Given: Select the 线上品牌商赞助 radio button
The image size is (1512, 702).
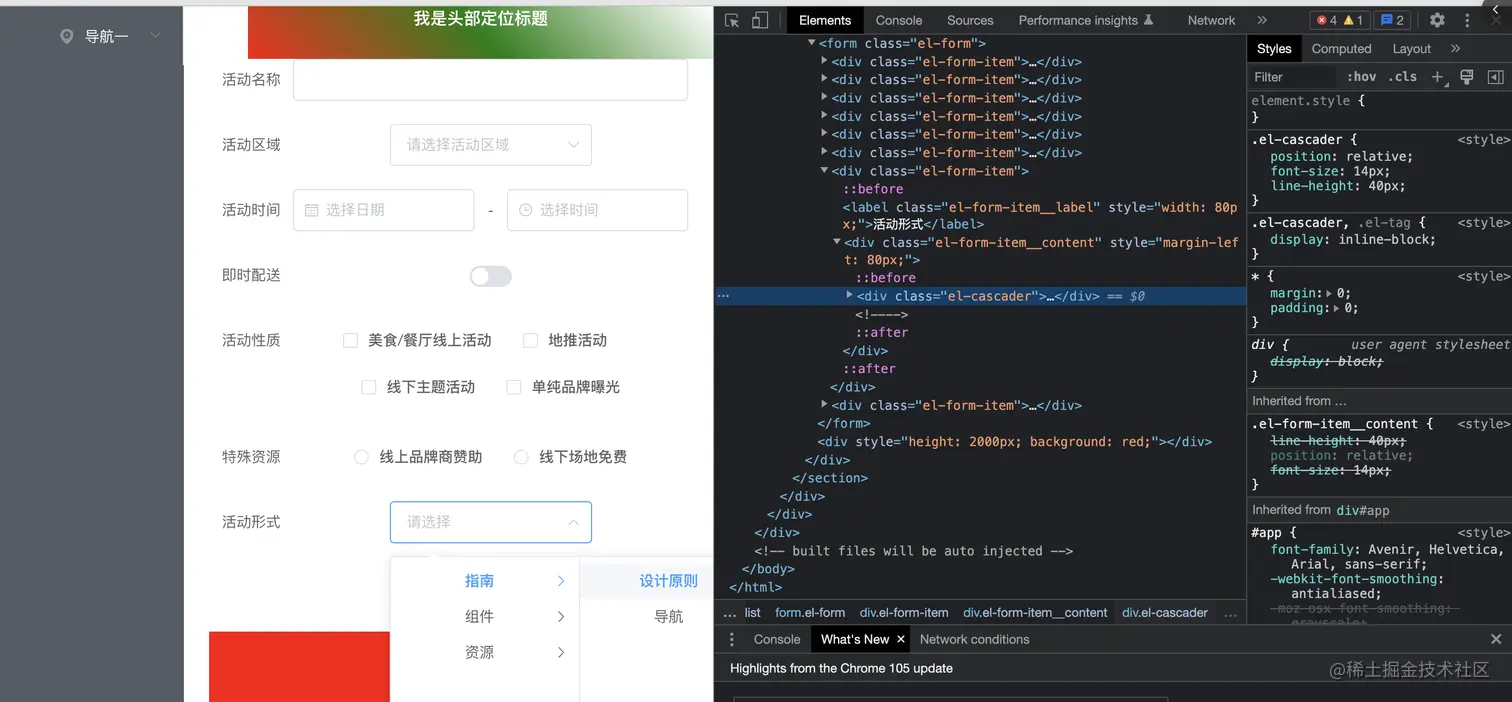Looking at the screenshot, I should [x=361, y=457].
